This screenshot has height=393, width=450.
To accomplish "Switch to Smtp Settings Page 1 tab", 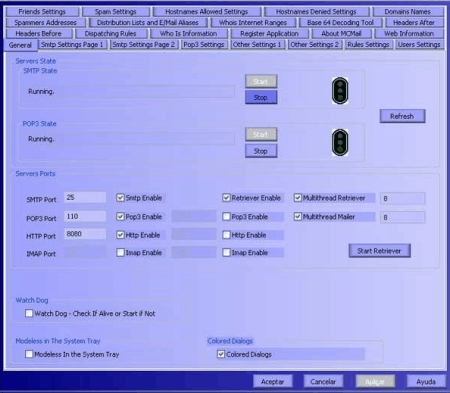I will [x=72, y=44].
